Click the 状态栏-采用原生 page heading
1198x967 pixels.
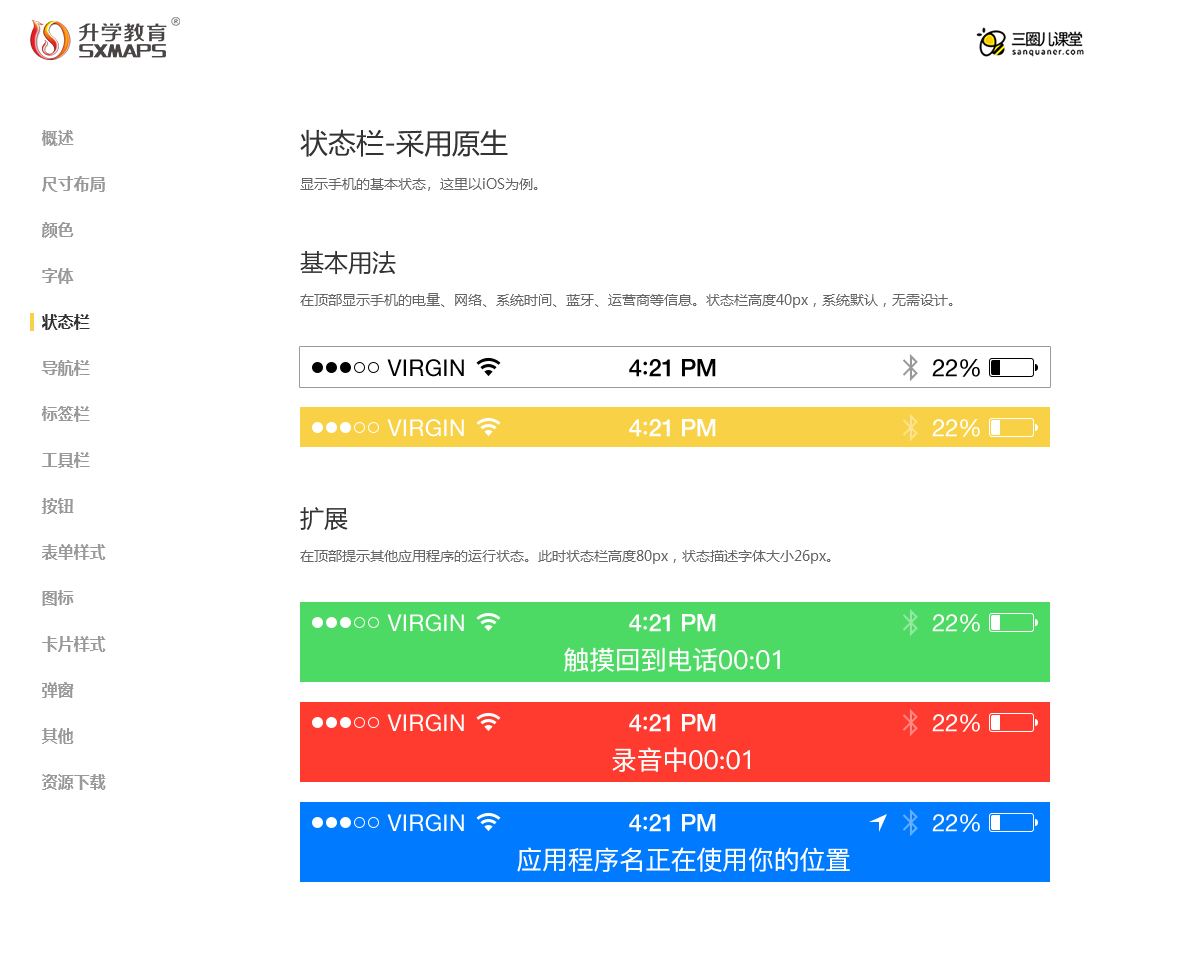pos(403,144)
